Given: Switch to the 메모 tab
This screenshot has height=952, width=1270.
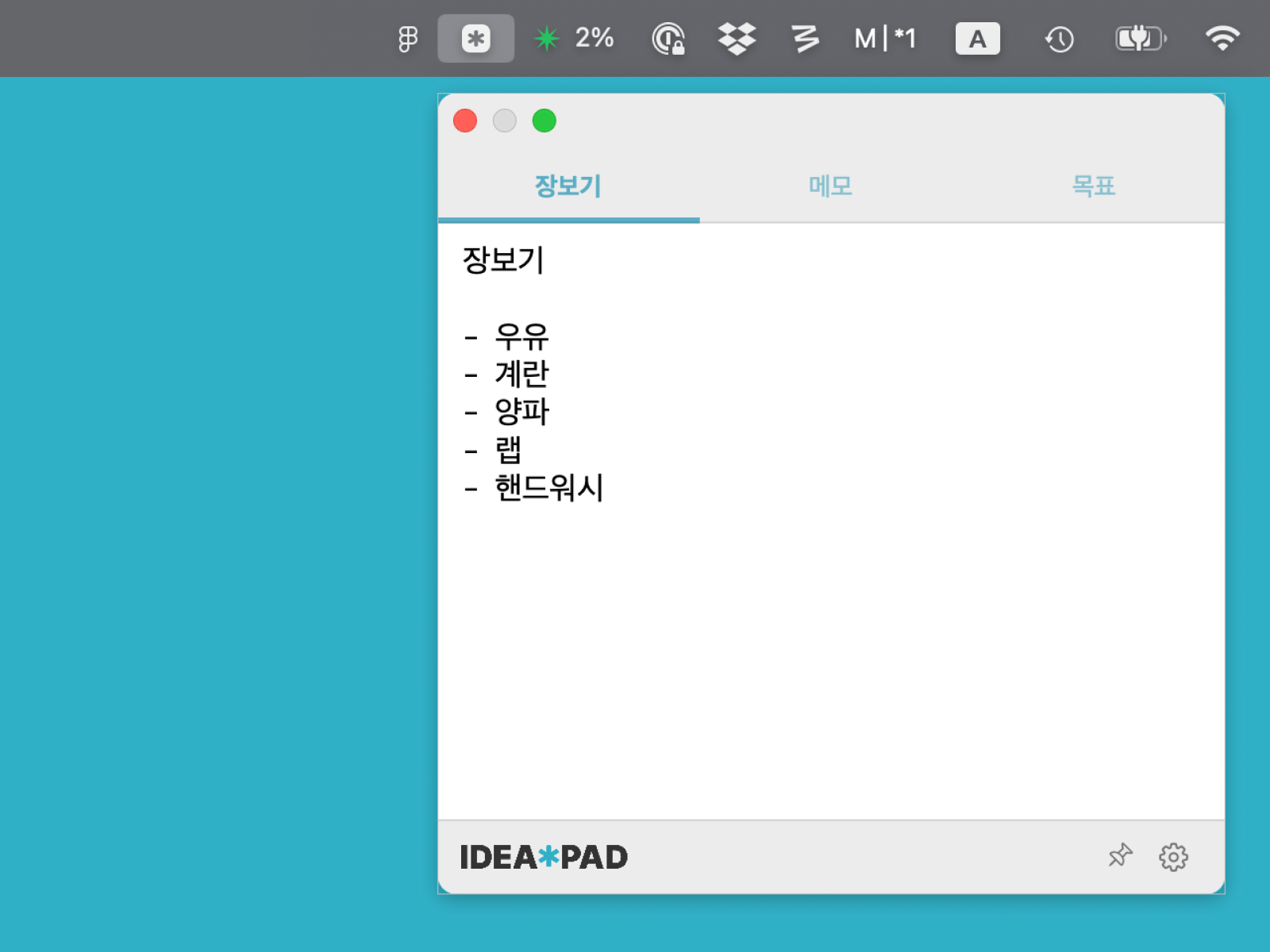Looking at the screenshot, I should pyautogui.click(x=830, y=186).
